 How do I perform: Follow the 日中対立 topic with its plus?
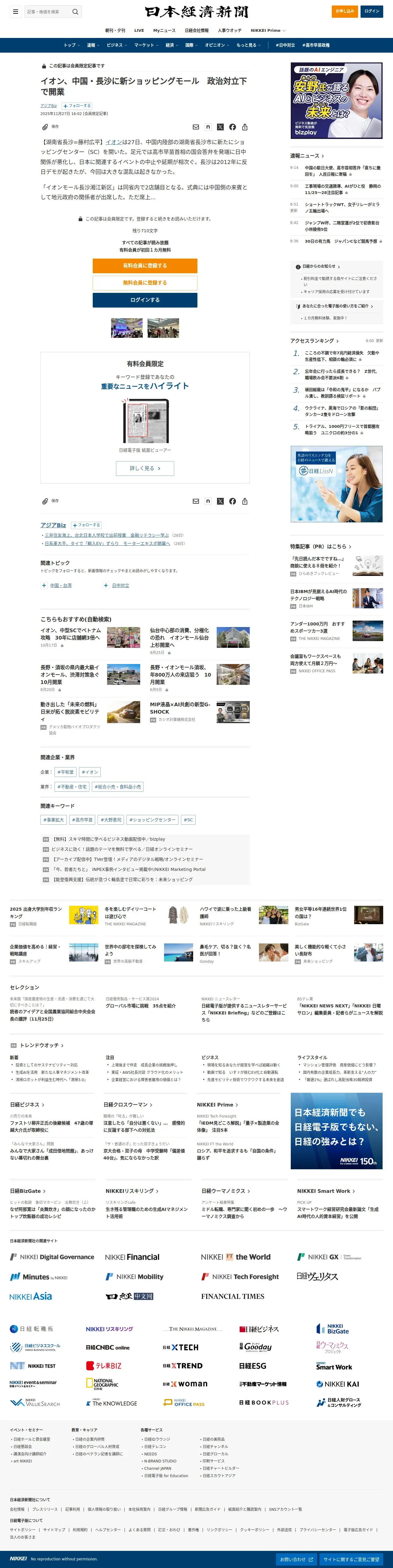click(106, 586)
